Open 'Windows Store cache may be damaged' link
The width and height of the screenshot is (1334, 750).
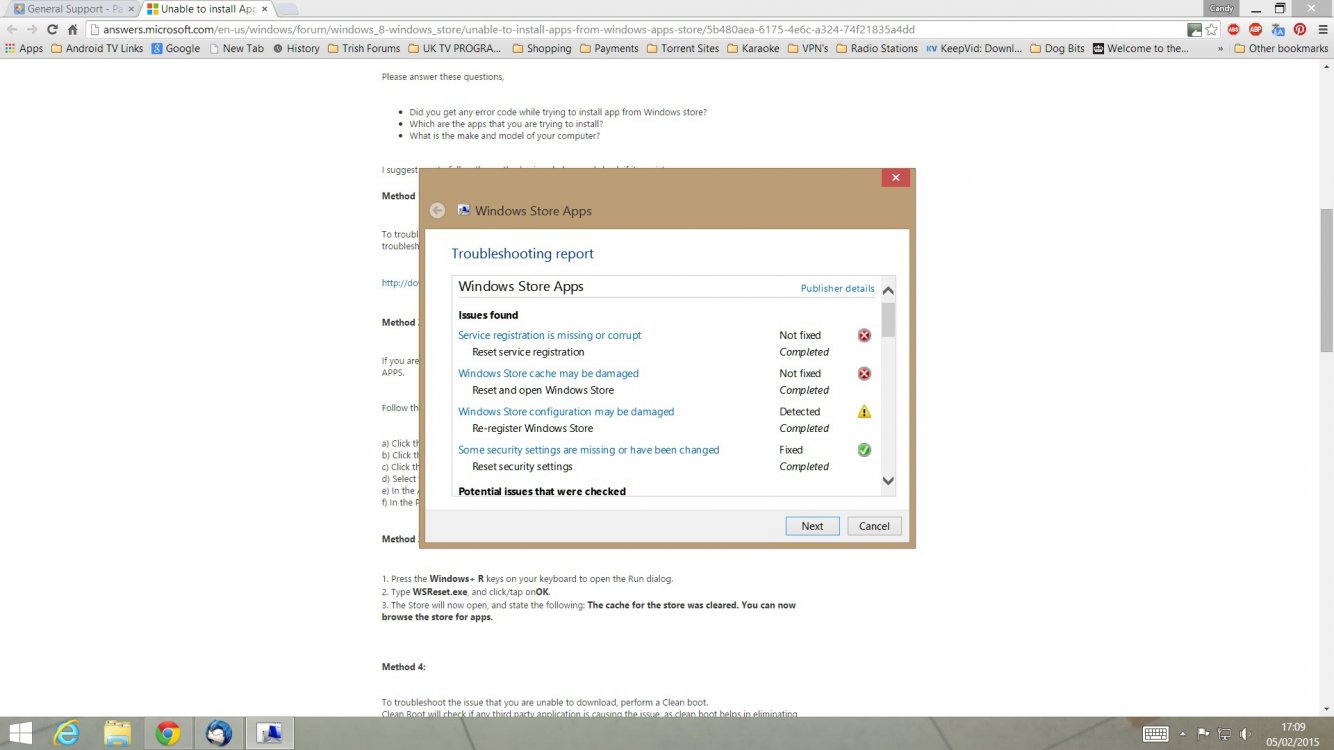coord(548,373)
